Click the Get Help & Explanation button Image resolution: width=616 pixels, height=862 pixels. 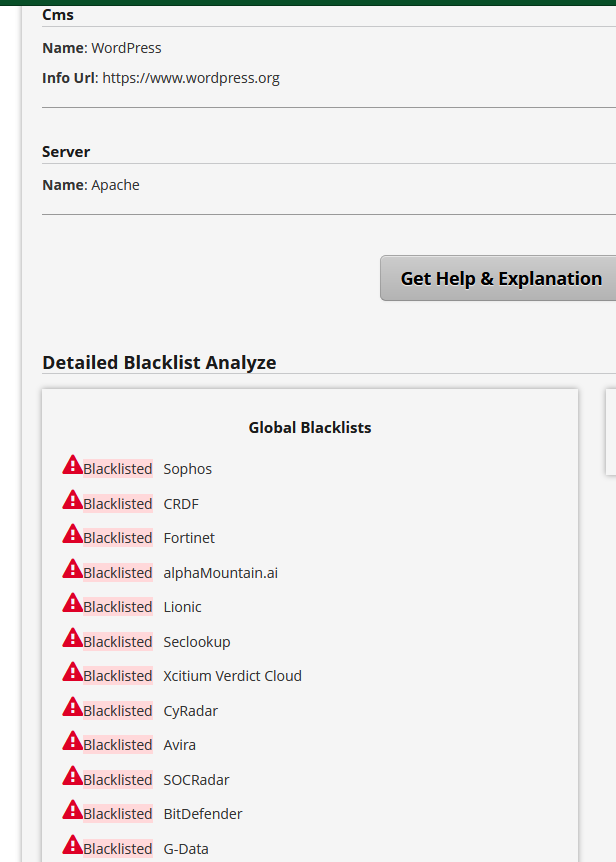point(498,278)
